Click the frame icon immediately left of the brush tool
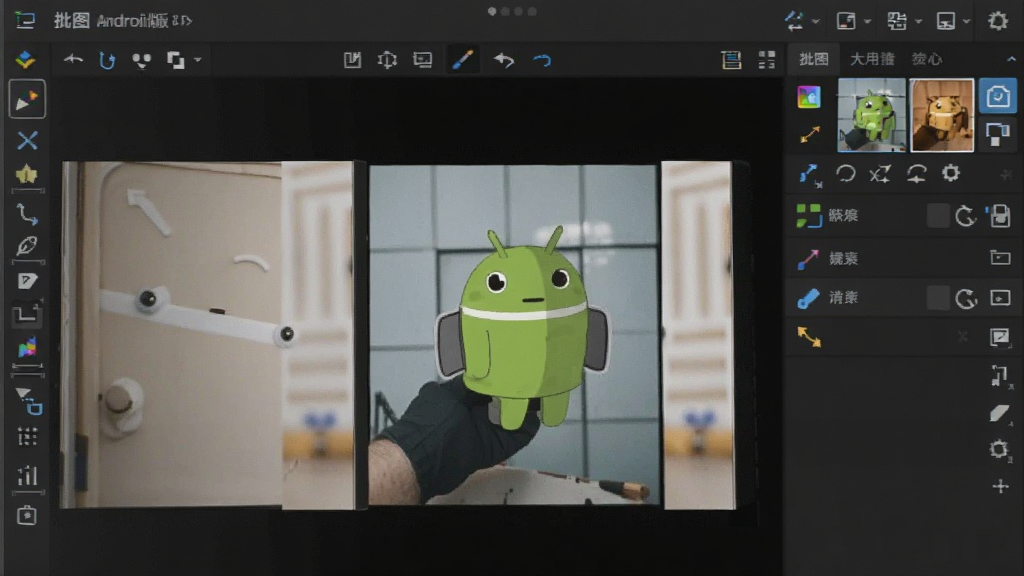Image resolution: width=1024 pixels, height=576 pixels. (423, 60)
